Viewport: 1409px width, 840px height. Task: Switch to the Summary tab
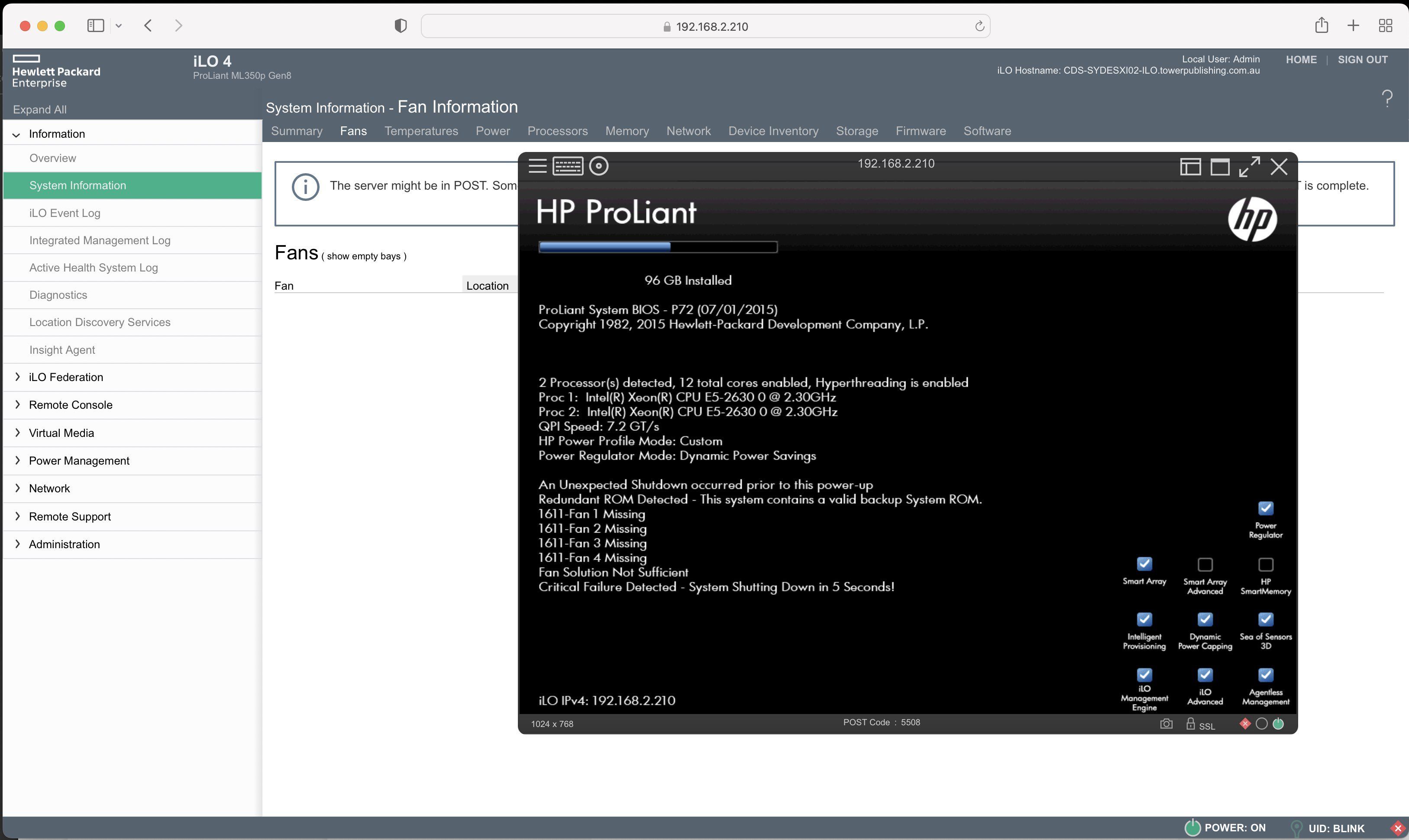tap(297, 131)
